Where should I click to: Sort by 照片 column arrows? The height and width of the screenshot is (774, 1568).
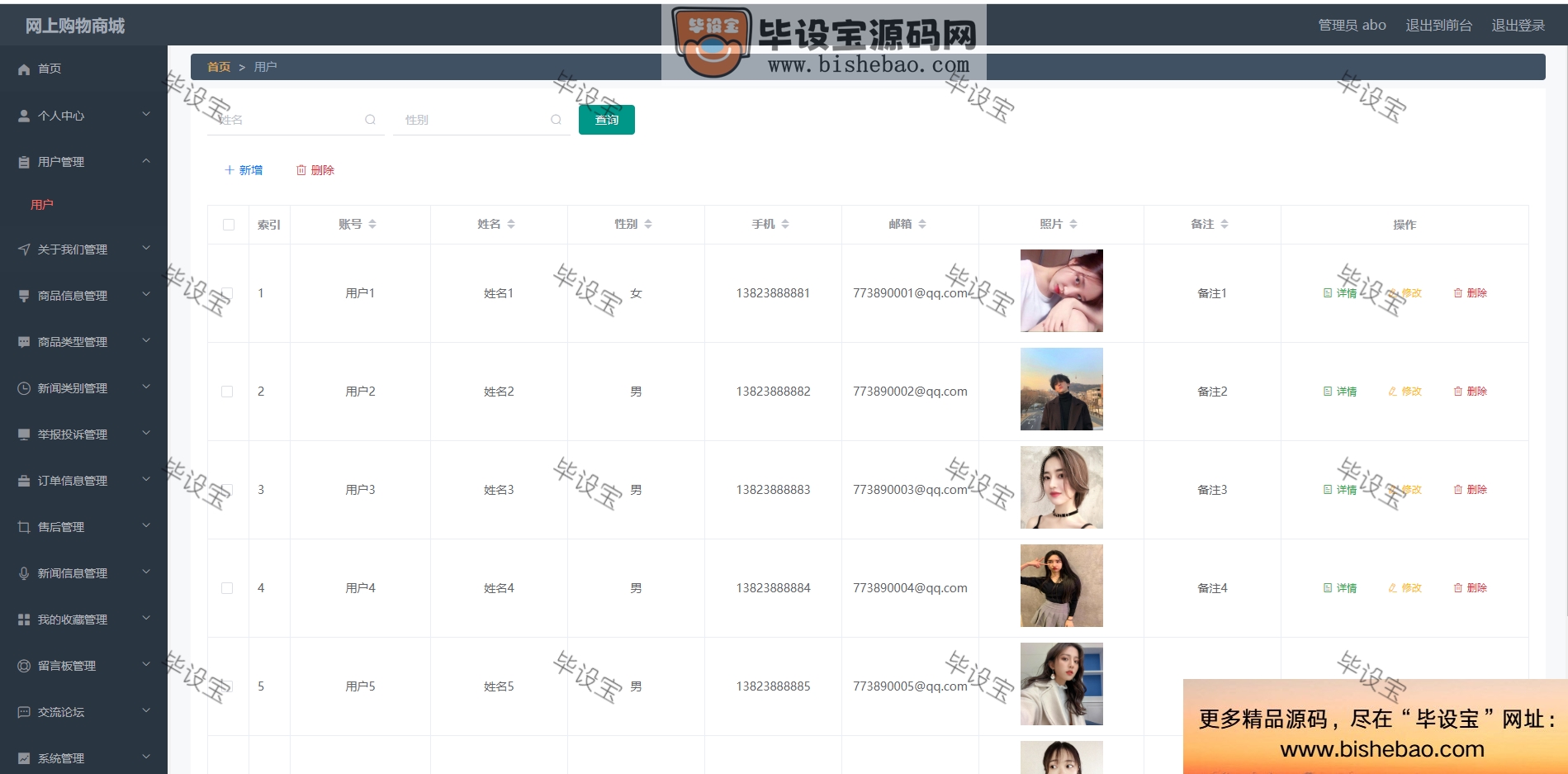point(1073,224)
